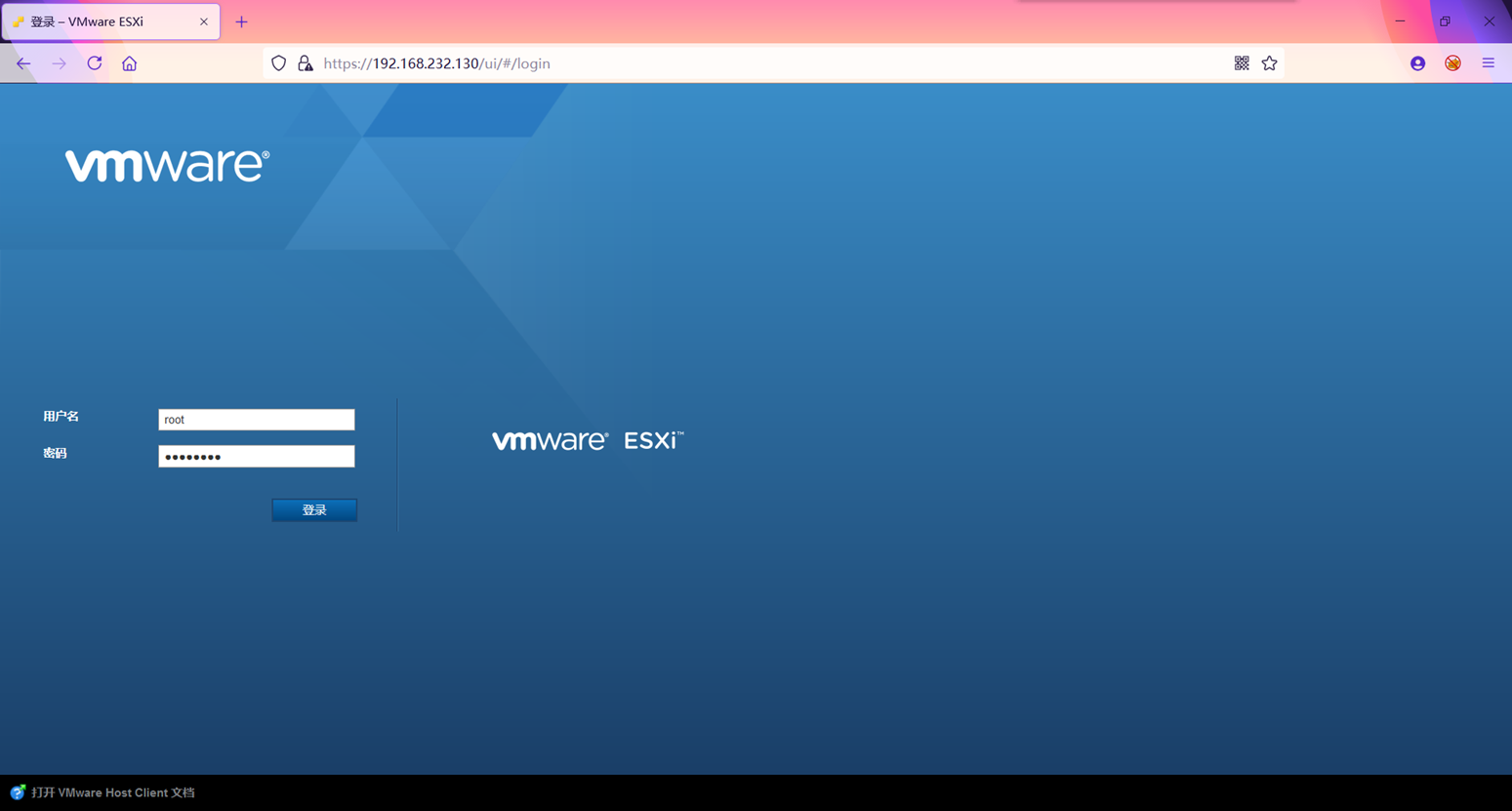This screenshot has width=1512, height=811.
Task: Reload the ESXi login page
Action: tap(95, 63)
